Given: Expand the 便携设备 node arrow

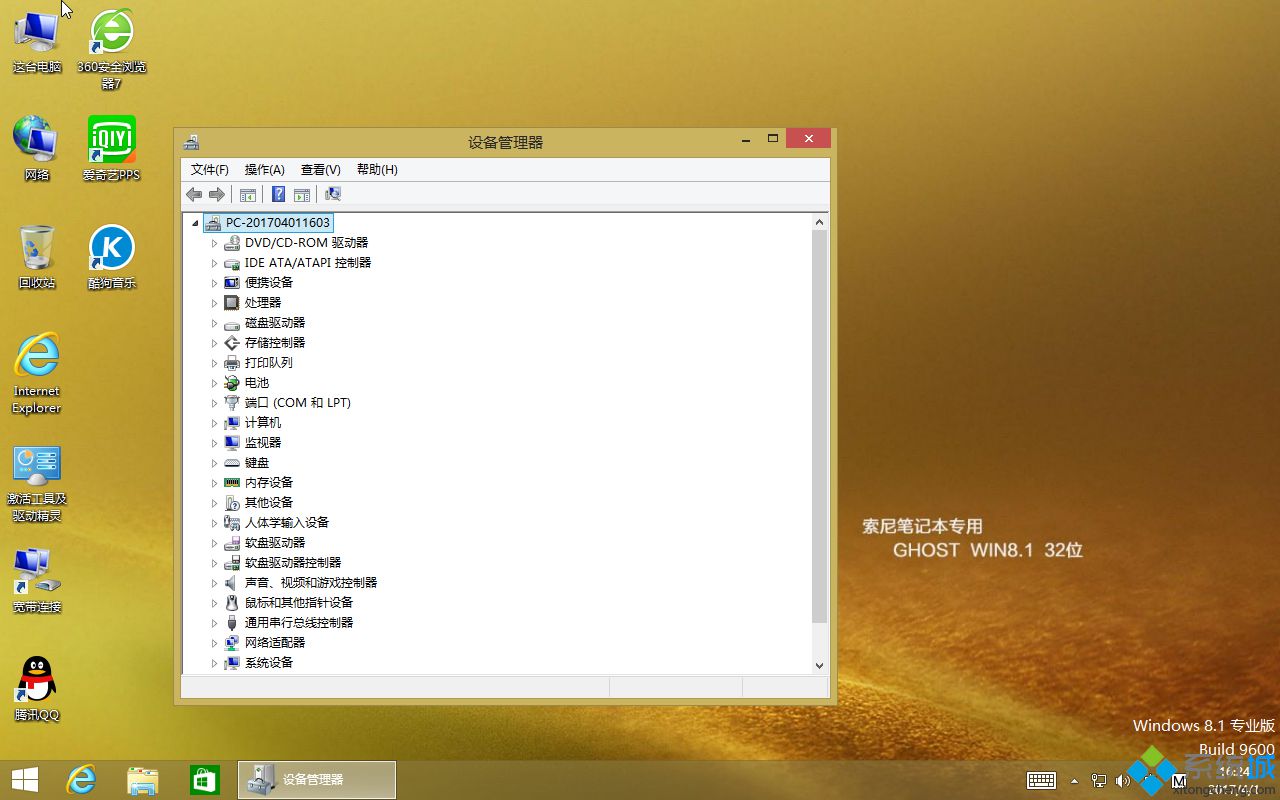Looking at the screenshot, I should coord(214,282).
